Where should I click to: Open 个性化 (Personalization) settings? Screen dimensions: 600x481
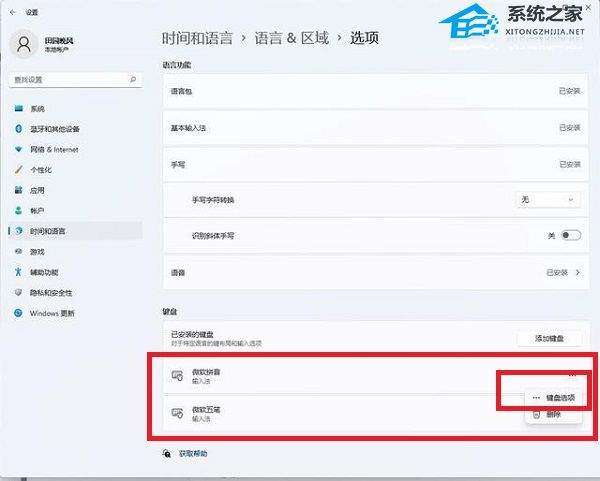pyautogui.click(x=40, y=169)
